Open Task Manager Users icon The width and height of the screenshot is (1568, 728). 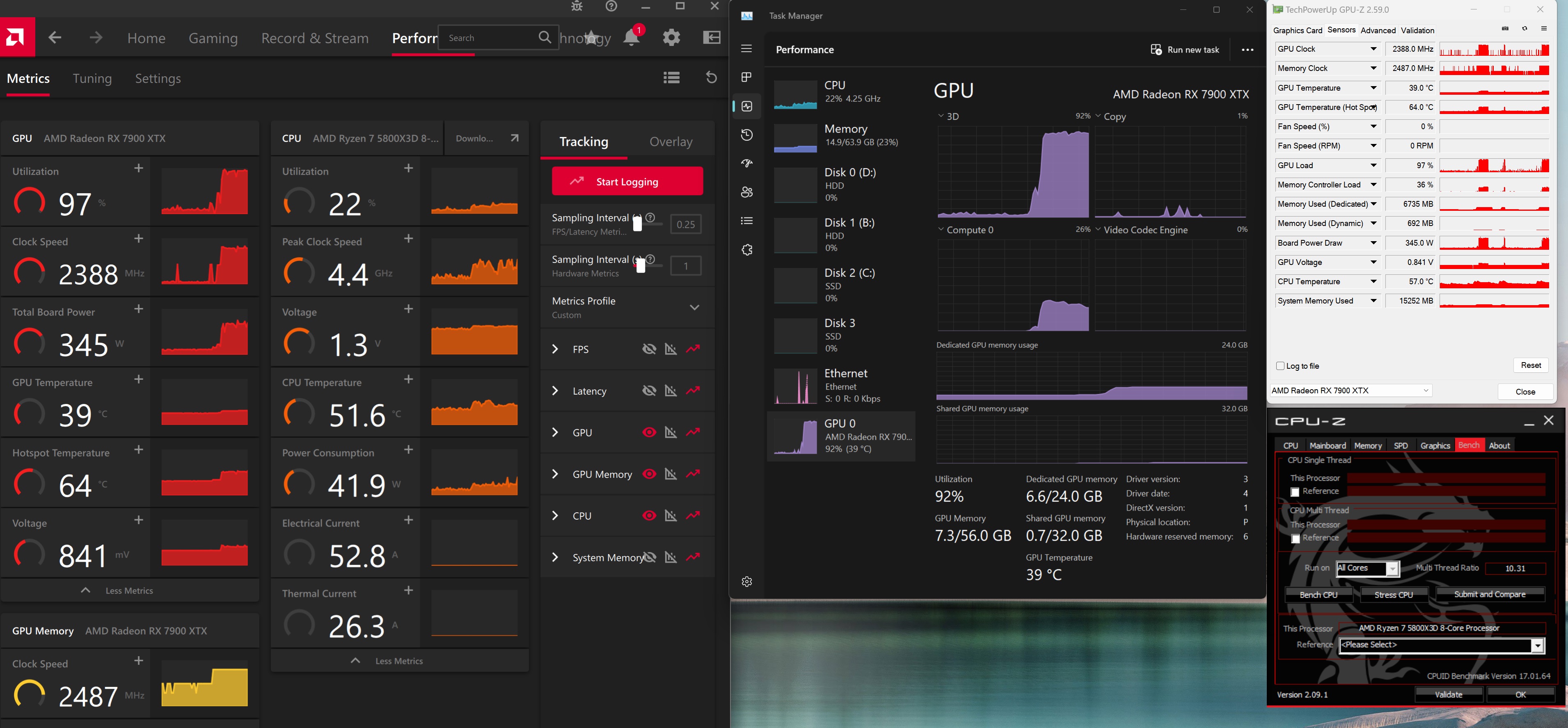tap(747, 192)
